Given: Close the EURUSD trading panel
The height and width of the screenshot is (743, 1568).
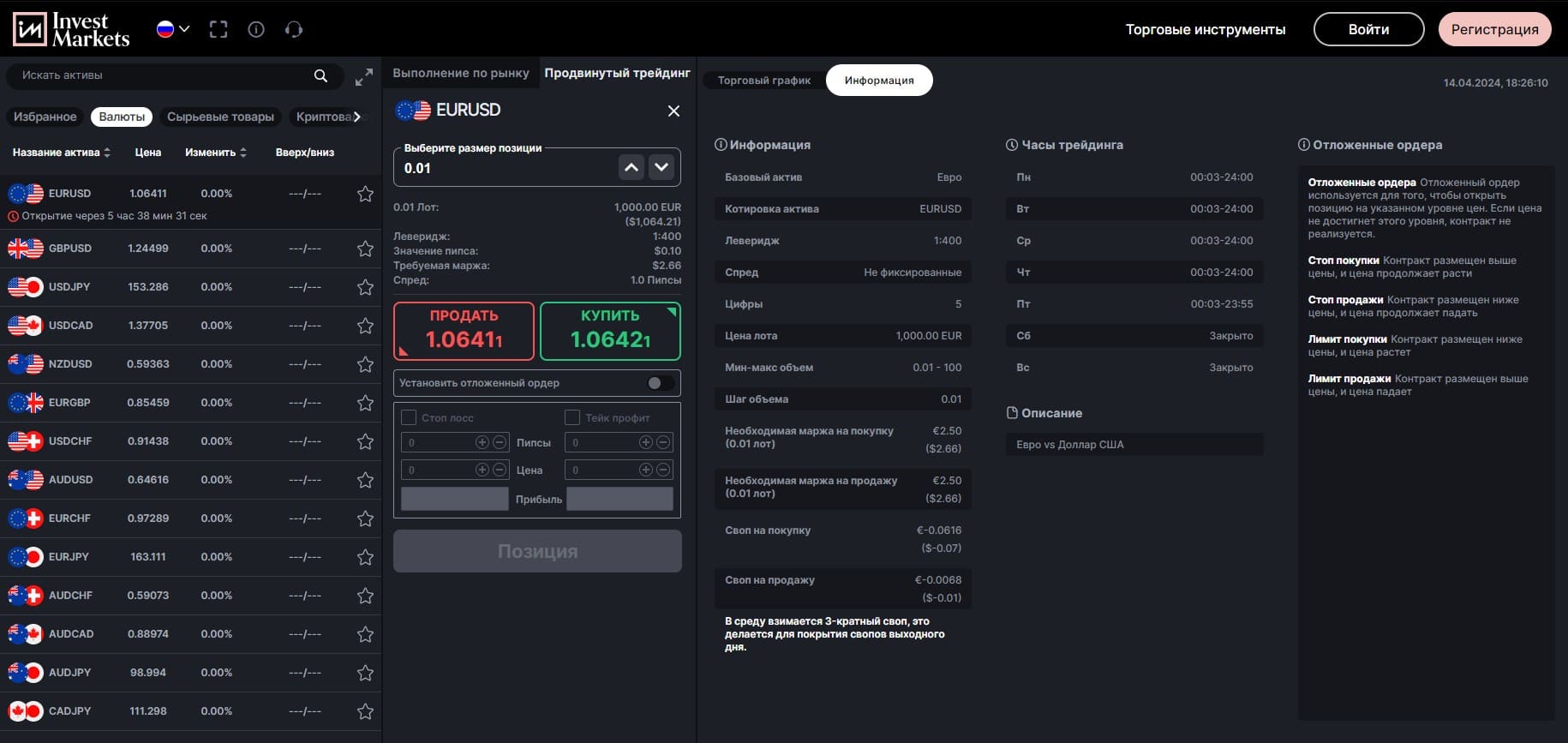Looking at the screenshot, I should [673, 111].
